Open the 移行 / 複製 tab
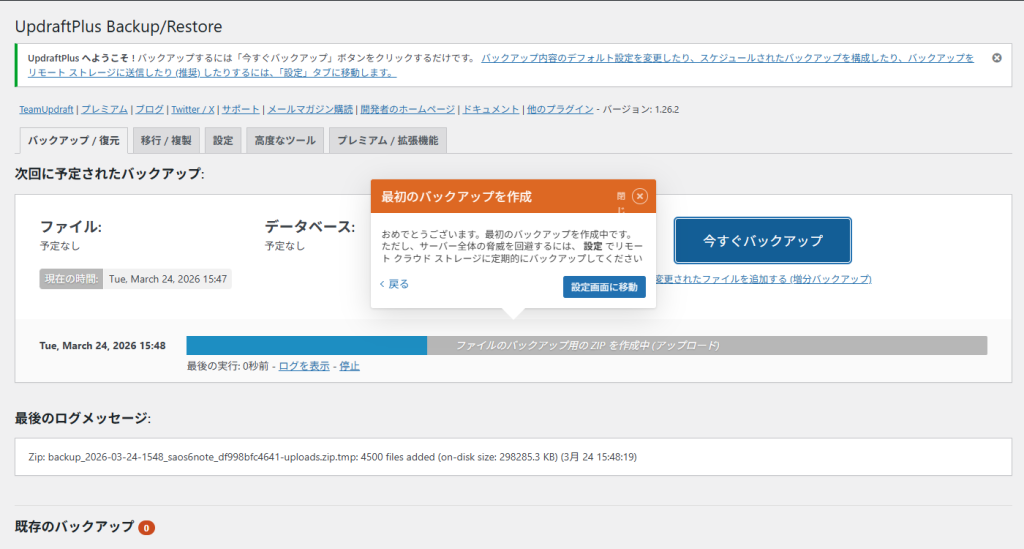1024x549 pixels. pos(167,141)
